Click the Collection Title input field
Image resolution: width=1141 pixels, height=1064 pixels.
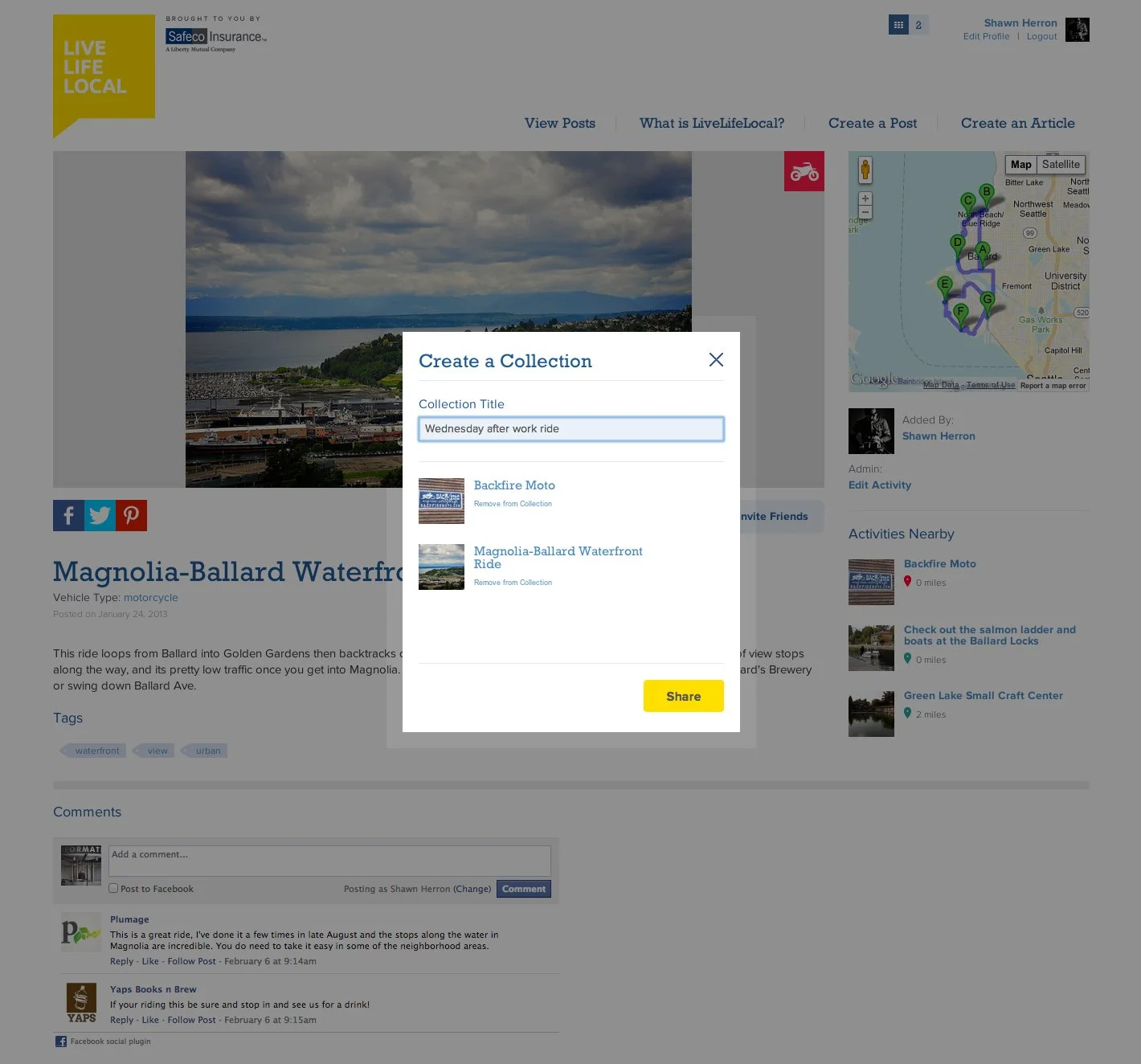click(571, 429)
